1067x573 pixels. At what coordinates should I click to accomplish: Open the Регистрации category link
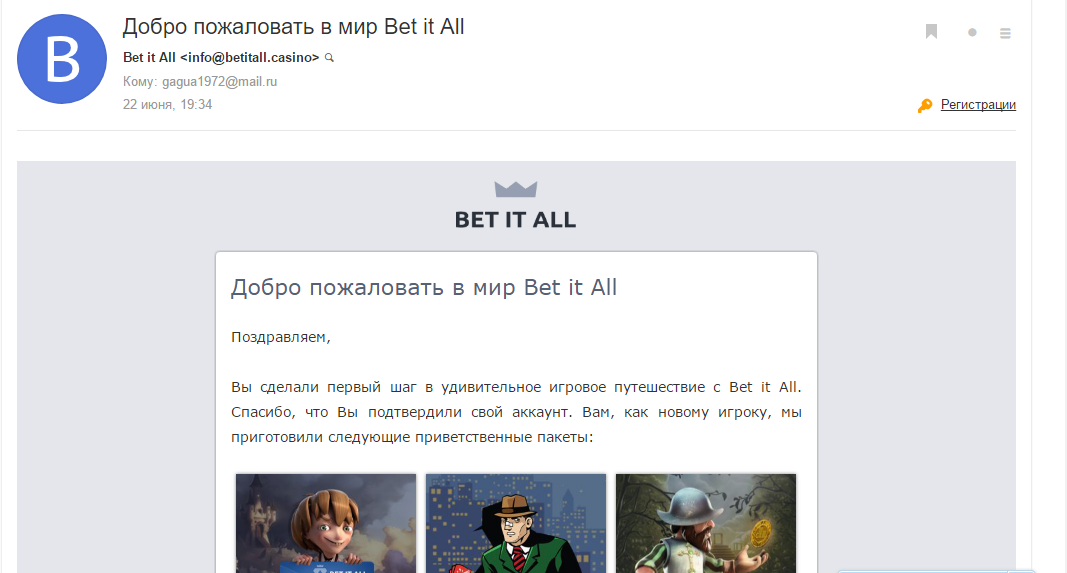pyautogui.click(x=978, y=105)
